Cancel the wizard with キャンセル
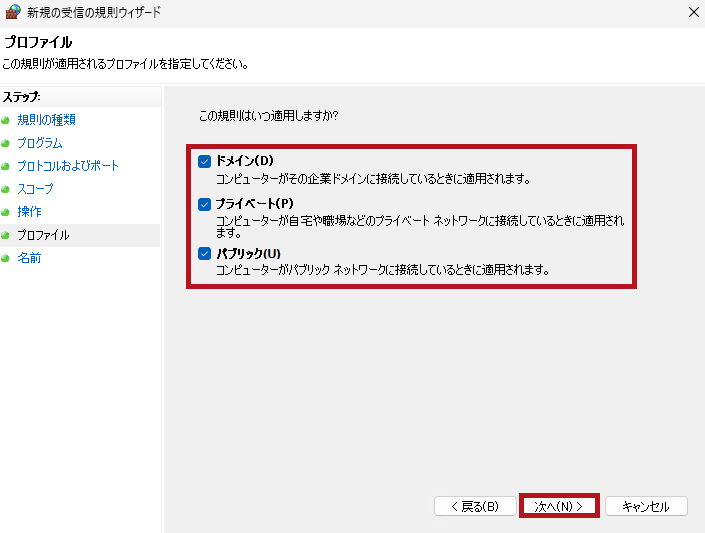This screenshot has width=705, height=533. pos(646,506)
